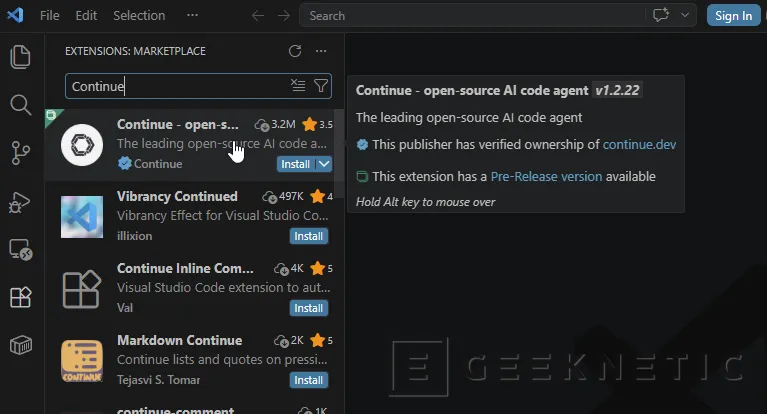Open the Edit menu

click(86, 16)
